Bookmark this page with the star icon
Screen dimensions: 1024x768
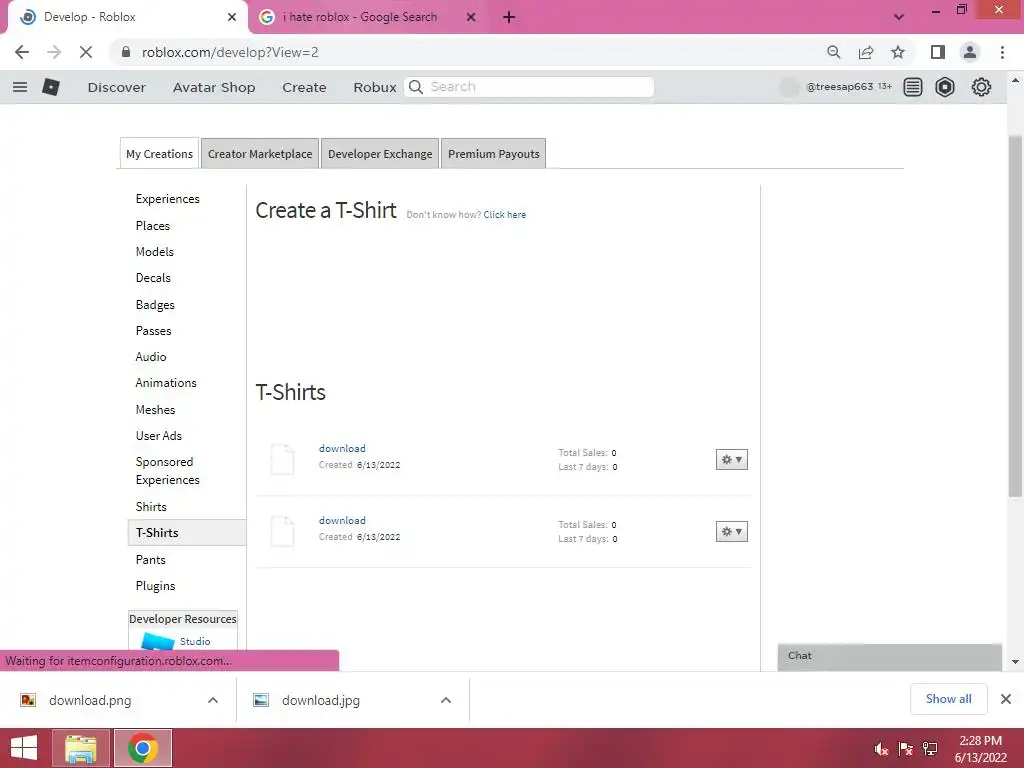tap(898, 52)
